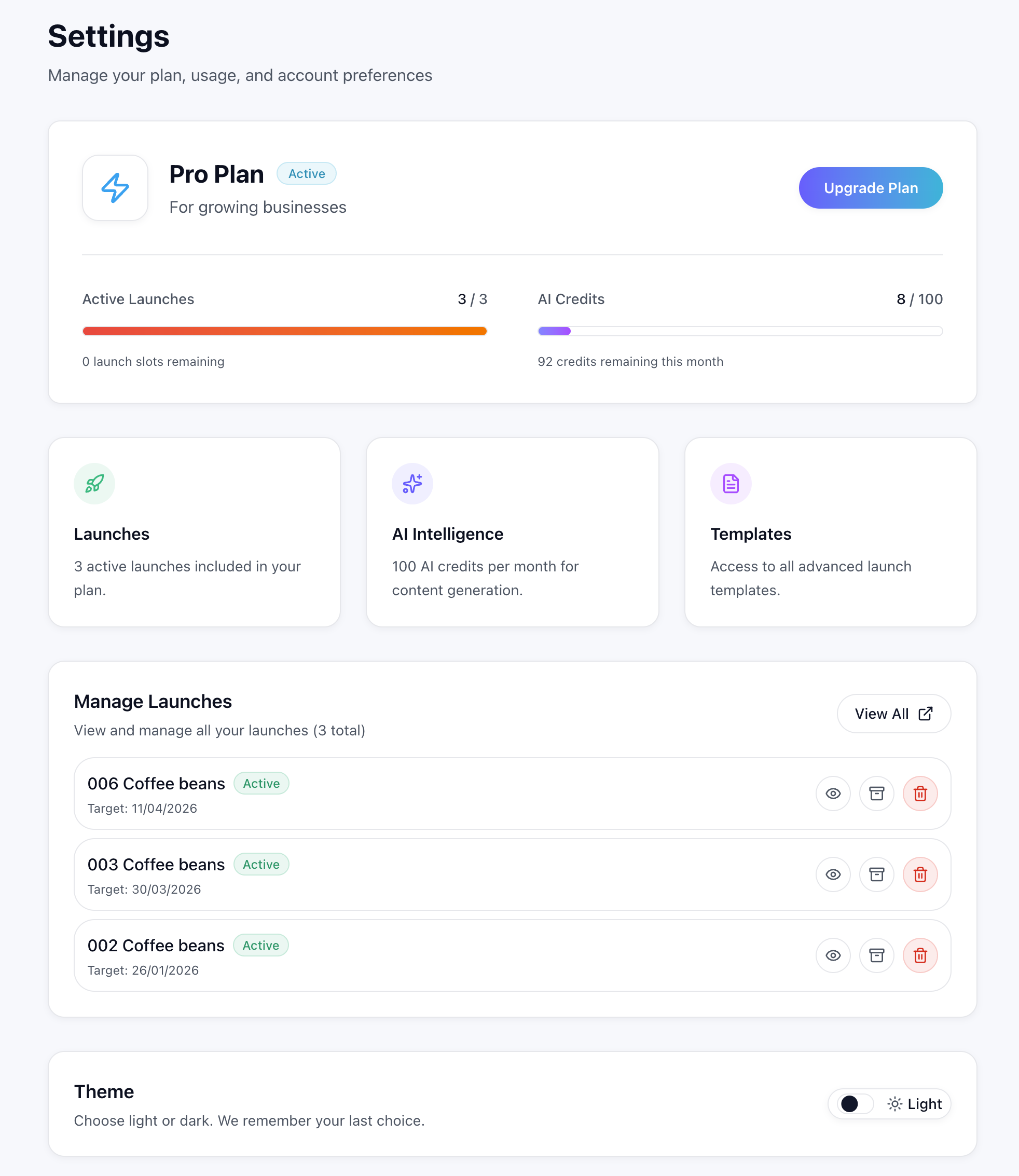Click the Active badge on Pro Plan
This screenshot has width=1019, height=1176.
(x=306, y=173)
